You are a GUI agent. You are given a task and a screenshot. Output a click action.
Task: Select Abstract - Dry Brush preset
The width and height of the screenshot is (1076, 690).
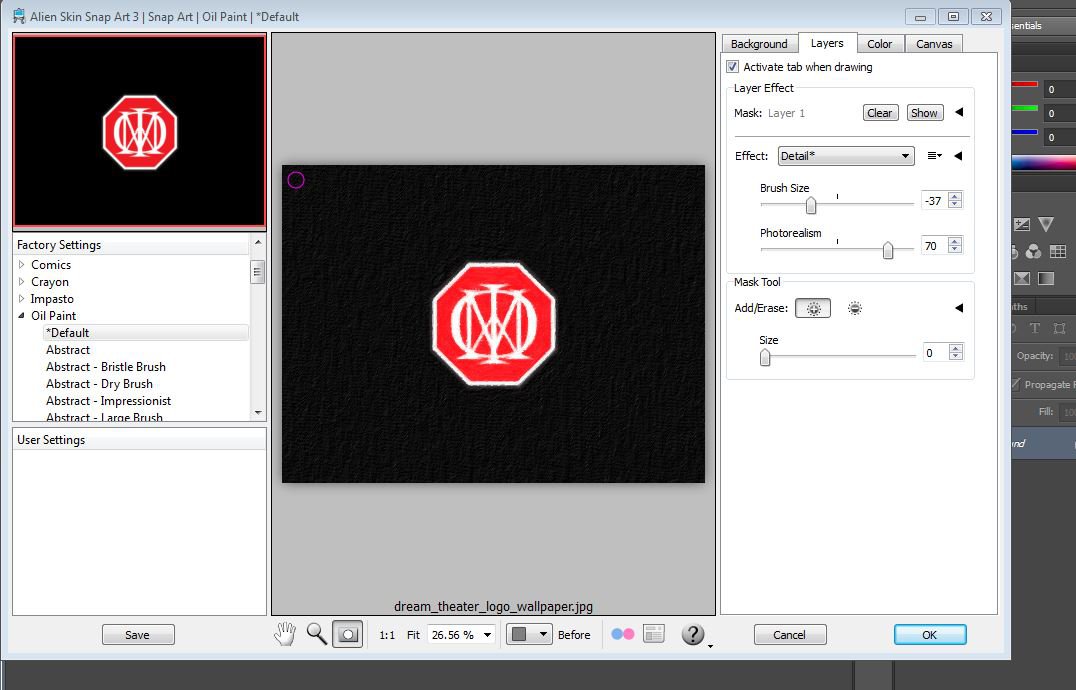click(x=100, y=384)
